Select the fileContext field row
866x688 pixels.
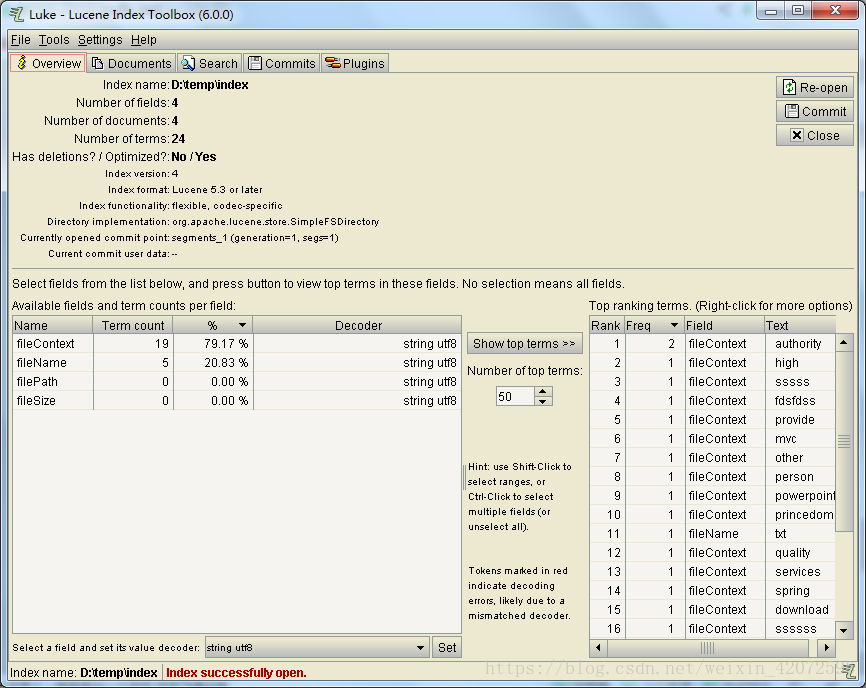point(236,343)
